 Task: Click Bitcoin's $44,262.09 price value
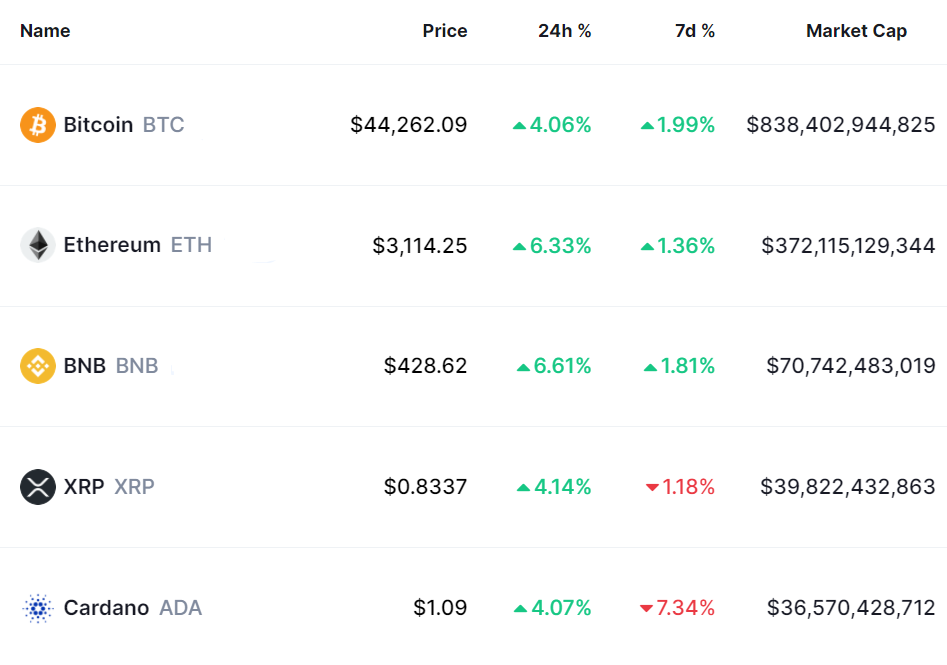pyautogui.click(x=408, y=125)
